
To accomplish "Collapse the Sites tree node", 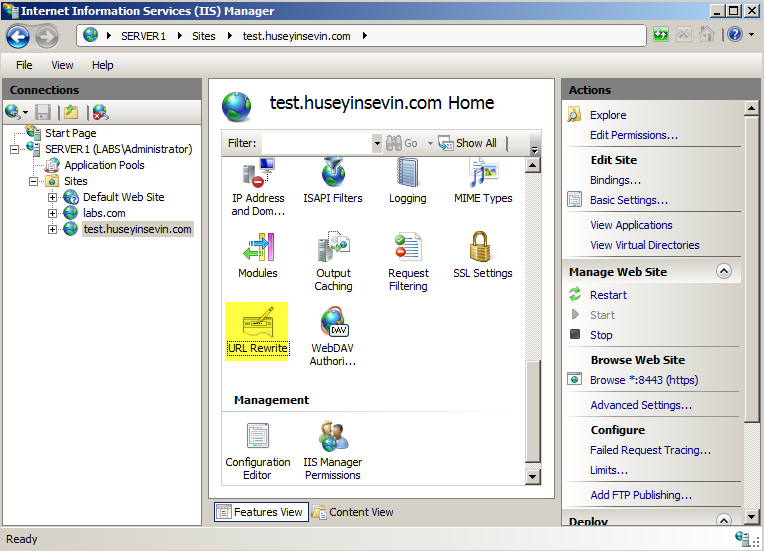I will click(33, 181).
